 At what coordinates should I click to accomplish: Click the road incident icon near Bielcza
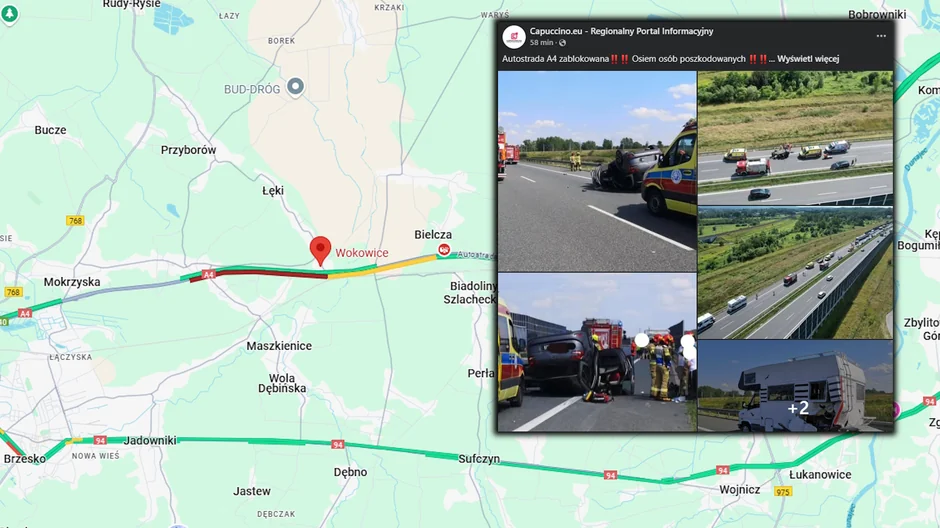[x=444, y=249]
